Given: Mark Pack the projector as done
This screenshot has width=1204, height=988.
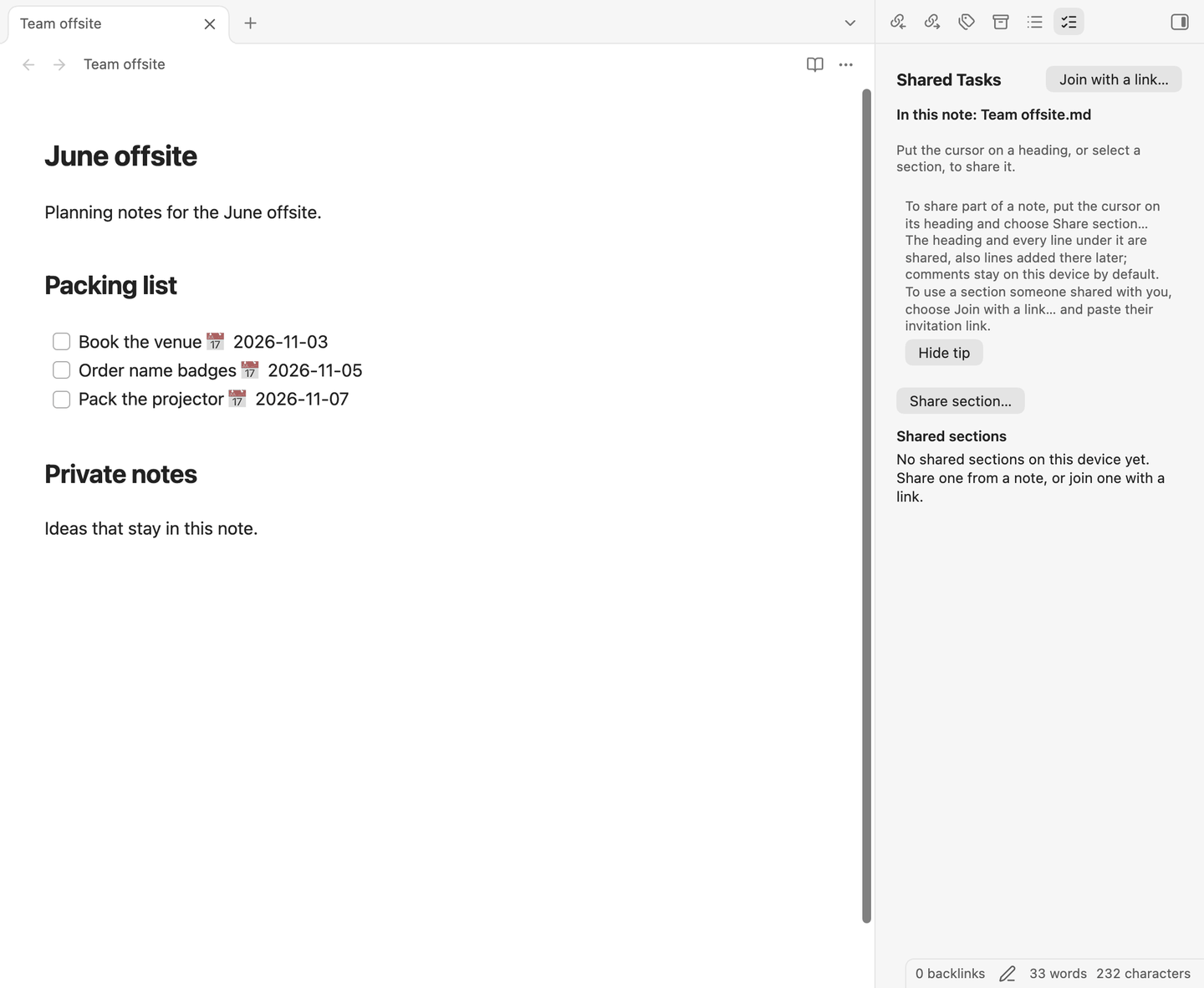Looking at the screenshot, I should [x=61, y=399].
